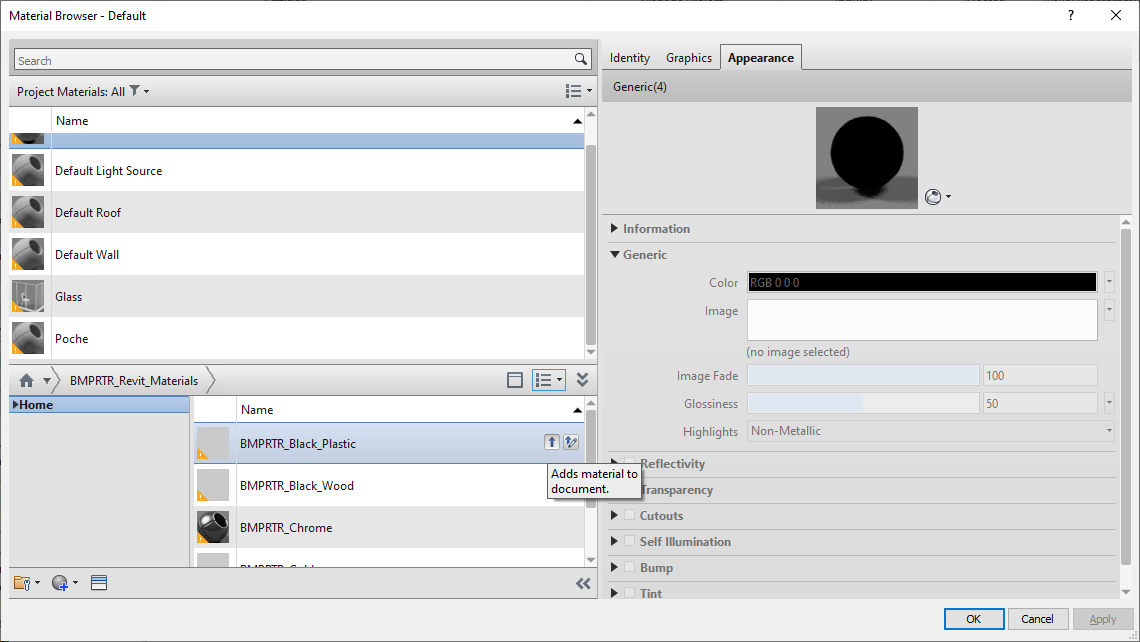
Task: Enable the Bump checkbox
Action: [x=630, y=567]
